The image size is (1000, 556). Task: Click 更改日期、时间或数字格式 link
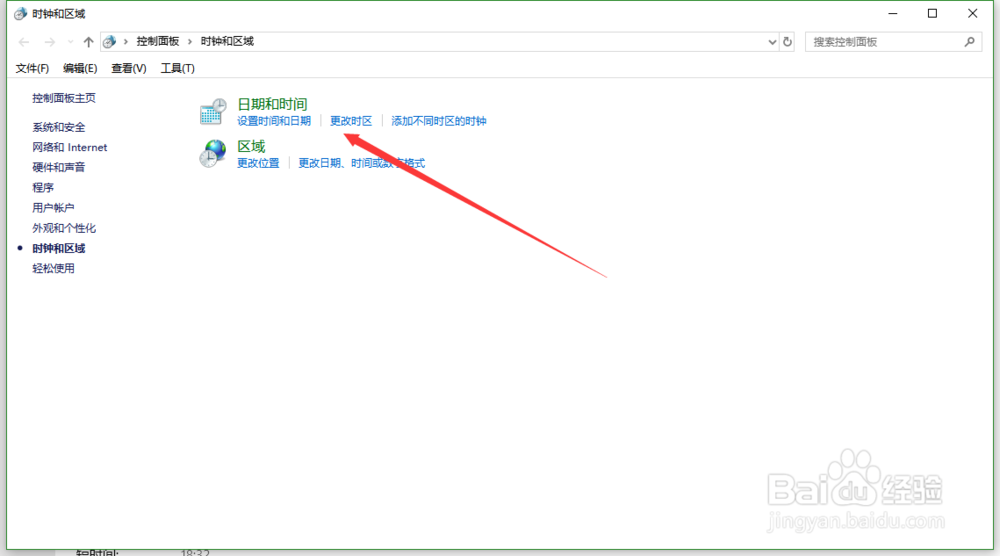[x=362, y=163]
